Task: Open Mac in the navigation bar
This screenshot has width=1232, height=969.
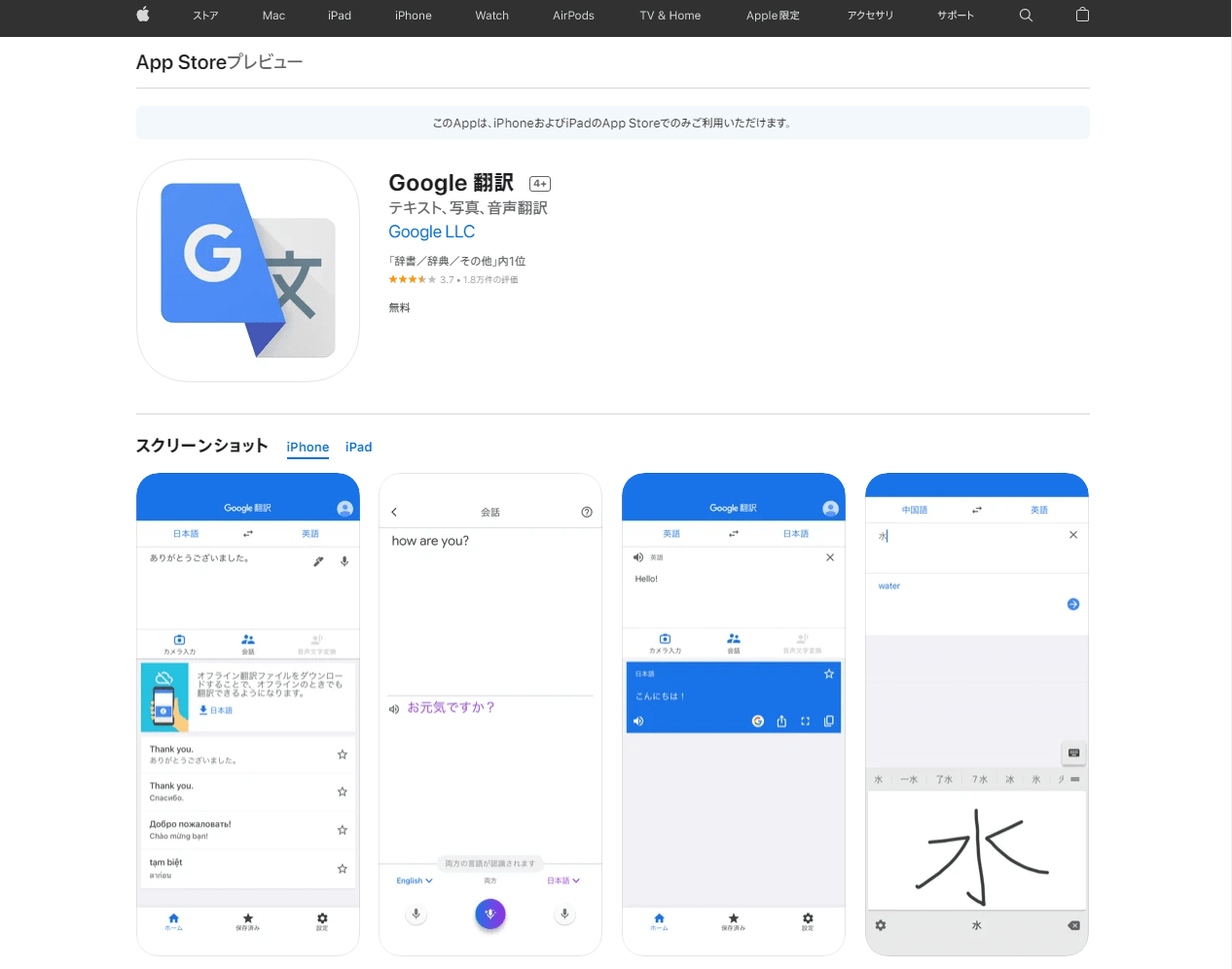Action: tap(273, 16)
